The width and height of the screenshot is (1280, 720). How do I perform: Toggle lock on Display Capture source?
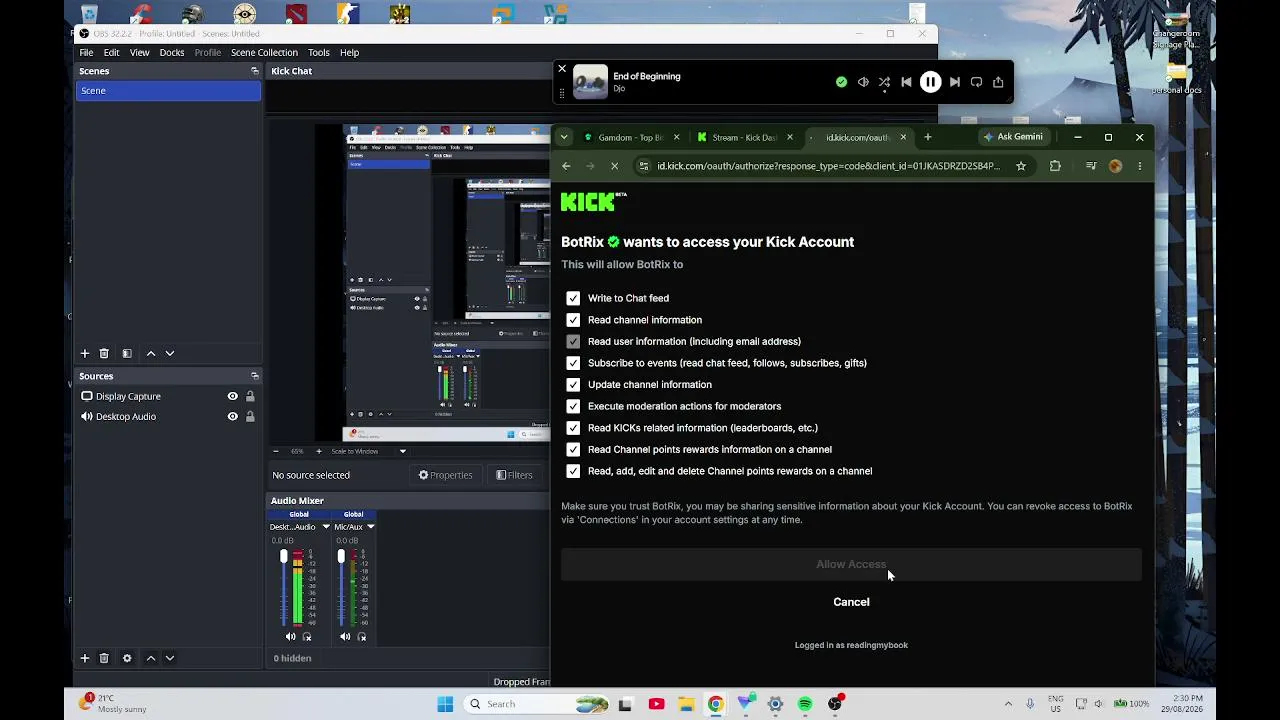(250, 396)
